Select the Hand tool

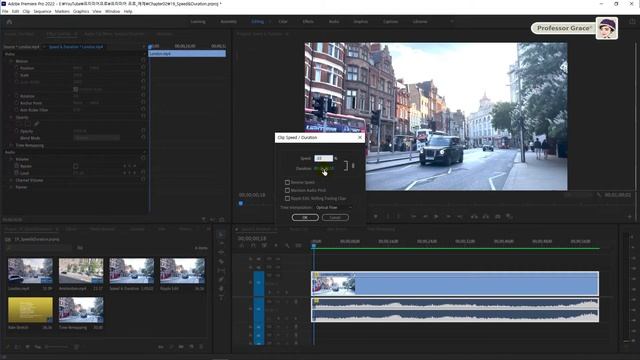pyautogui.click(x=221, y=289)
